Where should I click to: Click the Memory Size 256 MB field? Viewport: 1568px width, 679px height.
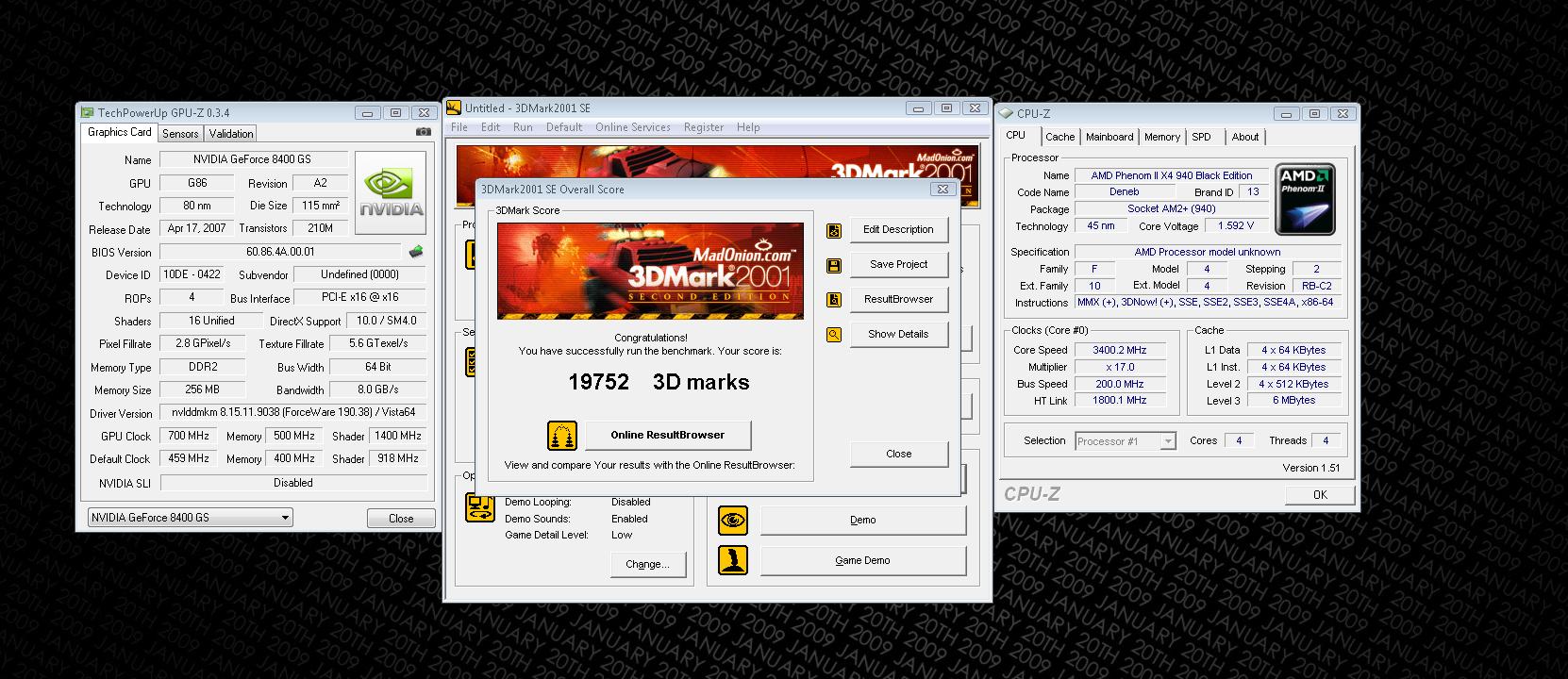(202, 389)
